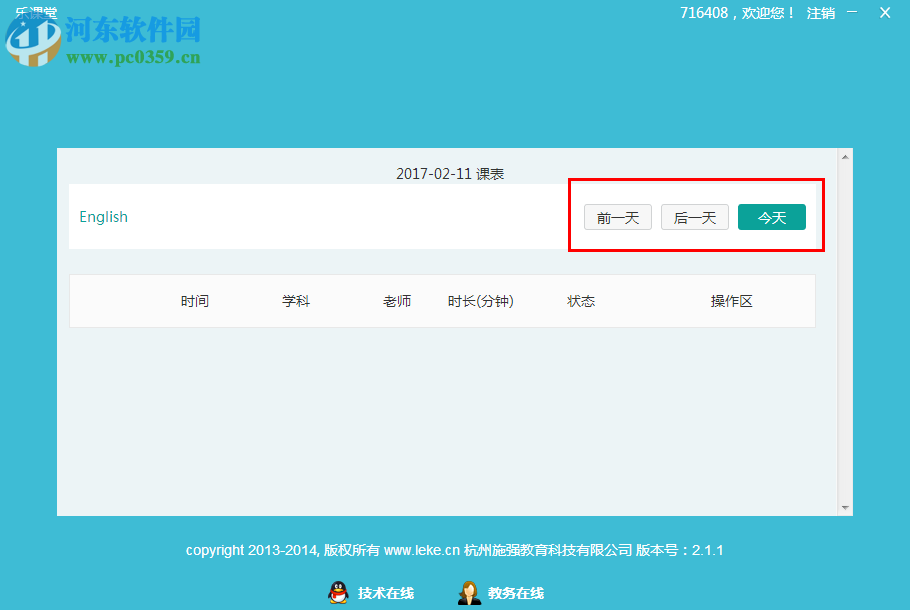This screenshot has height=610, width=910.
Task: Click scrollbar down arrow
Action: [x=845, y=507]
